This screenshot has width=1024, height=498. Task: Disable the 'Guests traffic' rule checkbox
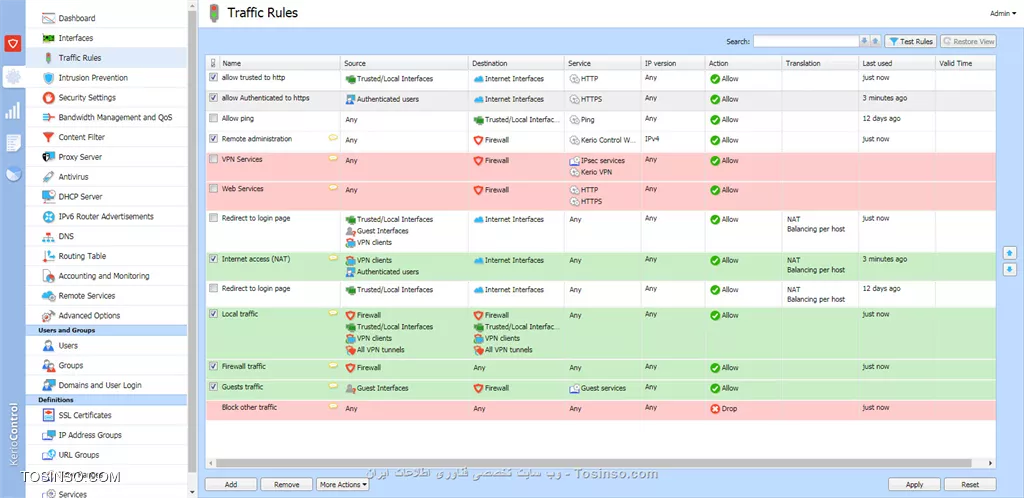[213, 387]
